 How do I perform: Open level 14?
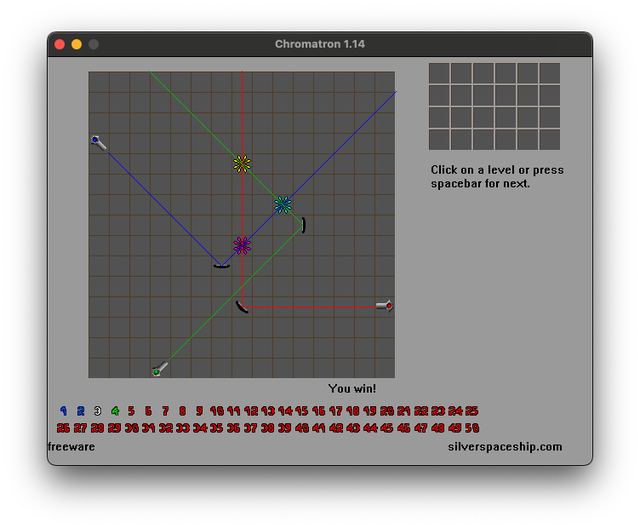click(285, 410)
